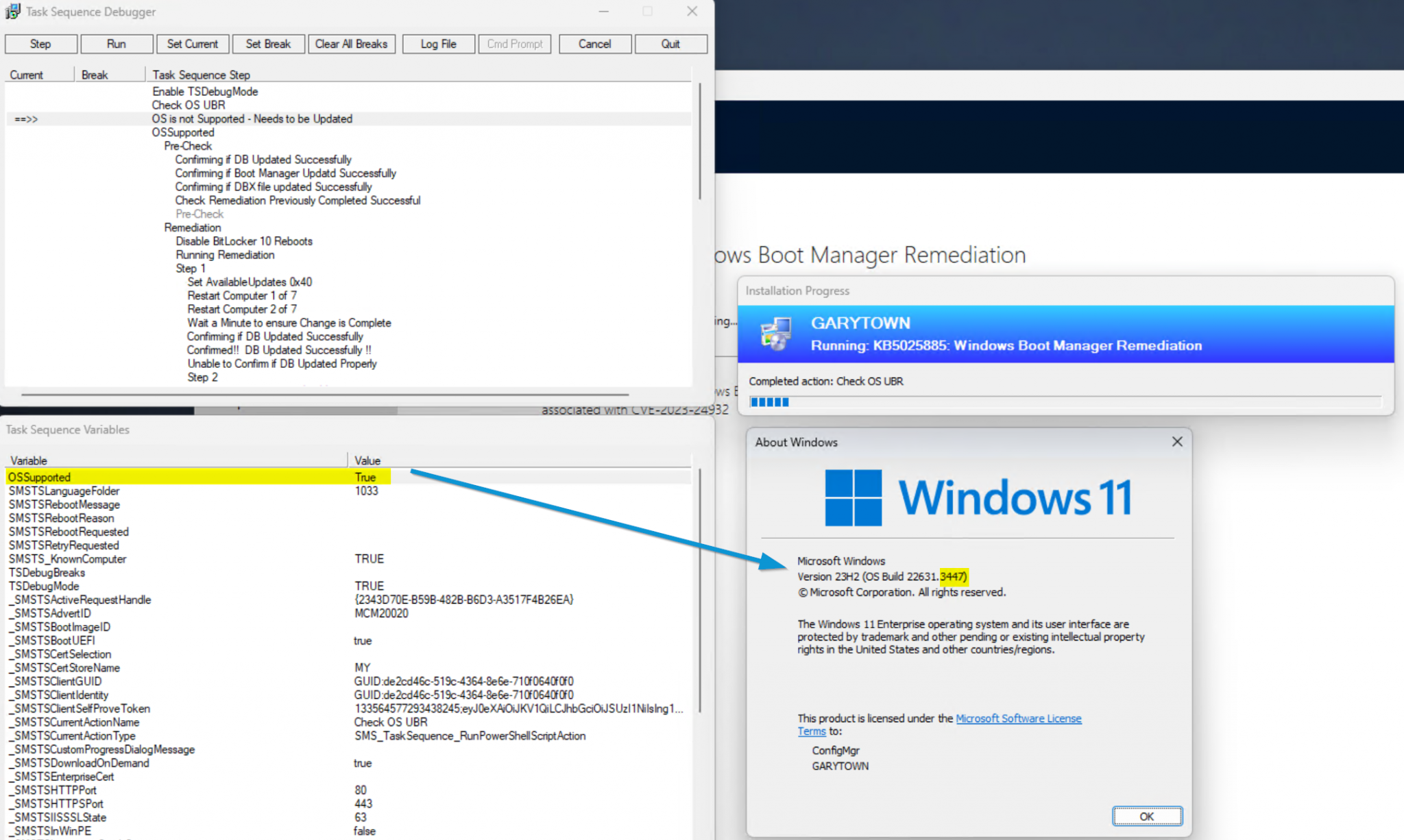Screen dimensions: 1404x840
Task: Click the step list horizontal scrollbar
Action: (325, 395)
